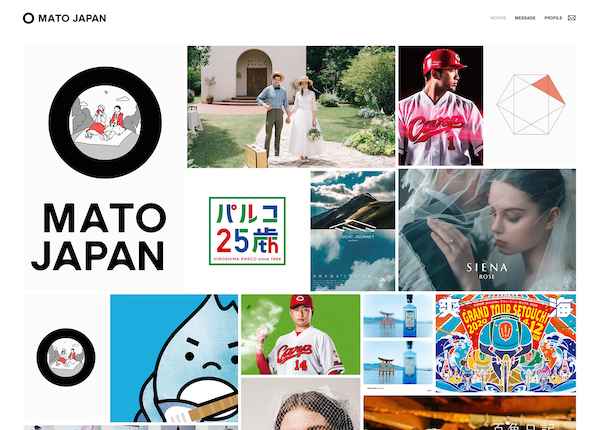Open the Grand Tour Setouchi 2020 poster

pos(505,343)
